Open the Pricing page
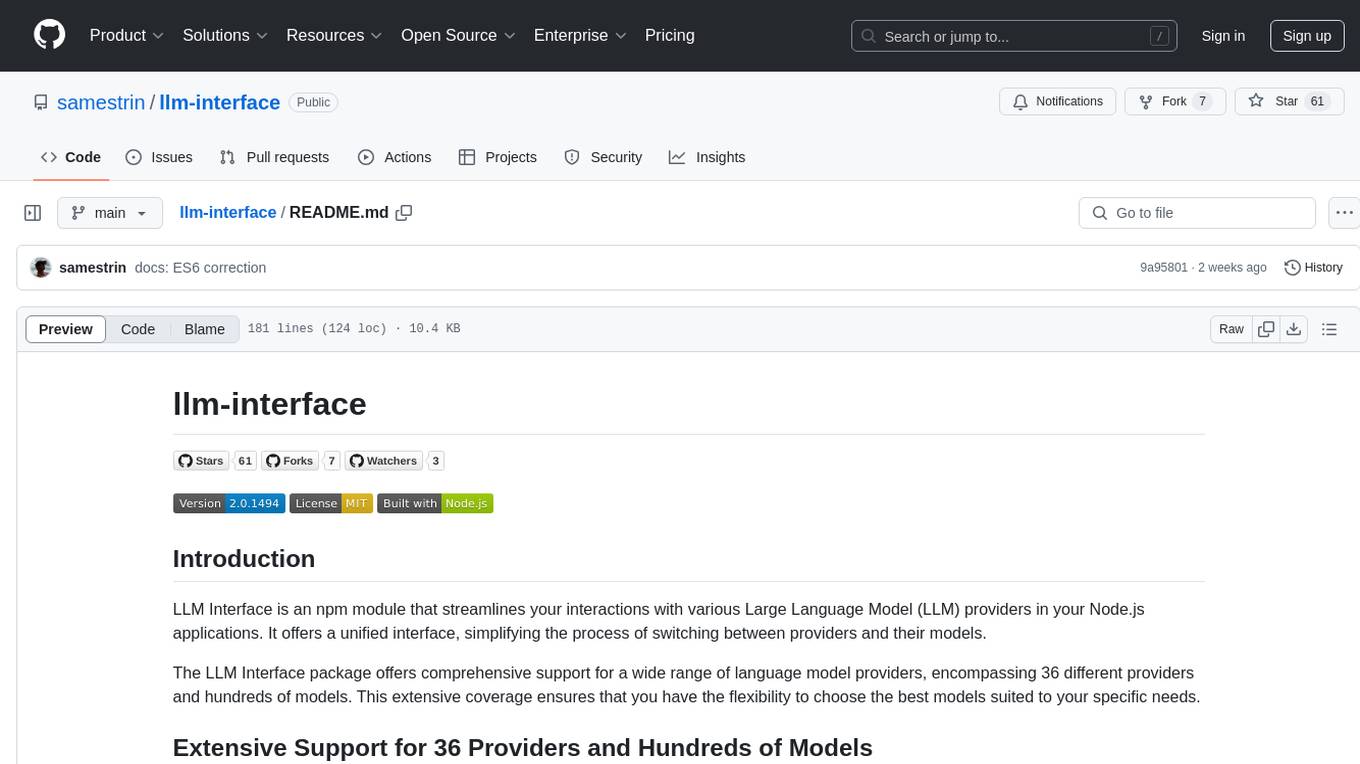Screen dimensions: 1360x764 click(670, 35)
